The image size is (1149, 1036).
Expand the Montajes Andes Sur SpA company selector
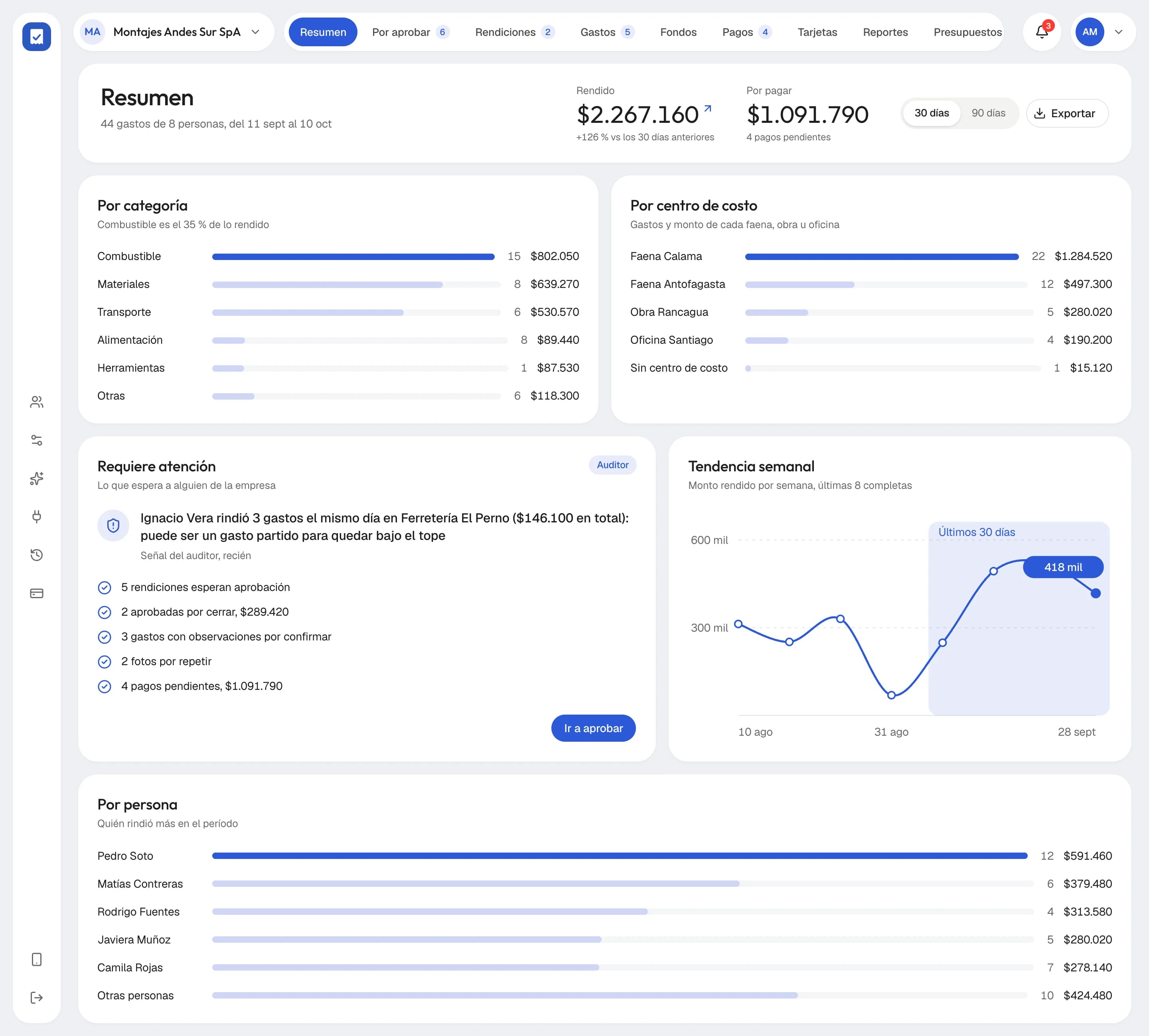(x=174, y=32)
